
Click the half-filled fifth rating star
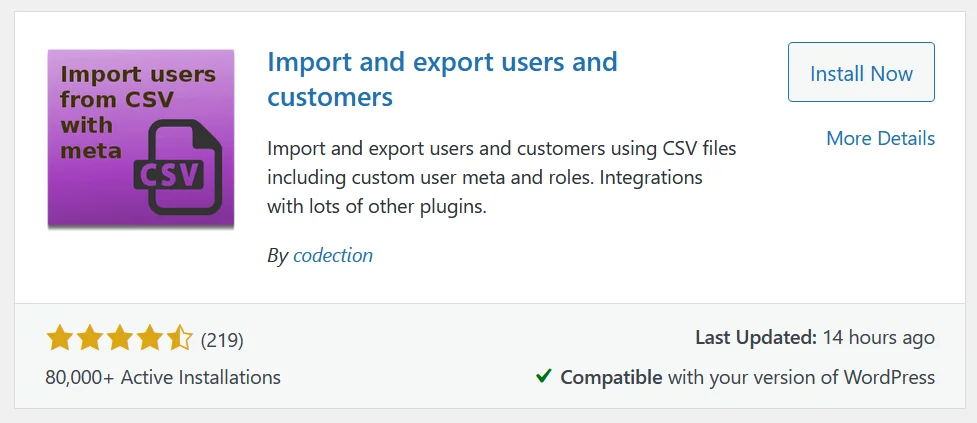pos(180,339)
